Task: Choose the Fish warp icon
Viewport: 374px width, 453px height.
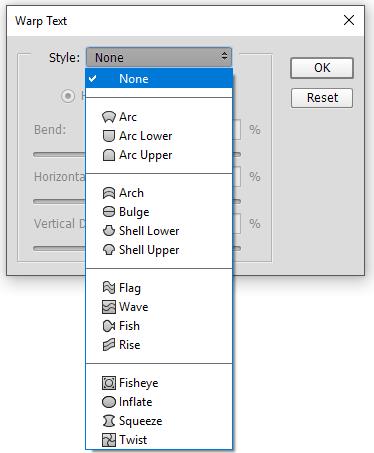Action: coord(109,326)
